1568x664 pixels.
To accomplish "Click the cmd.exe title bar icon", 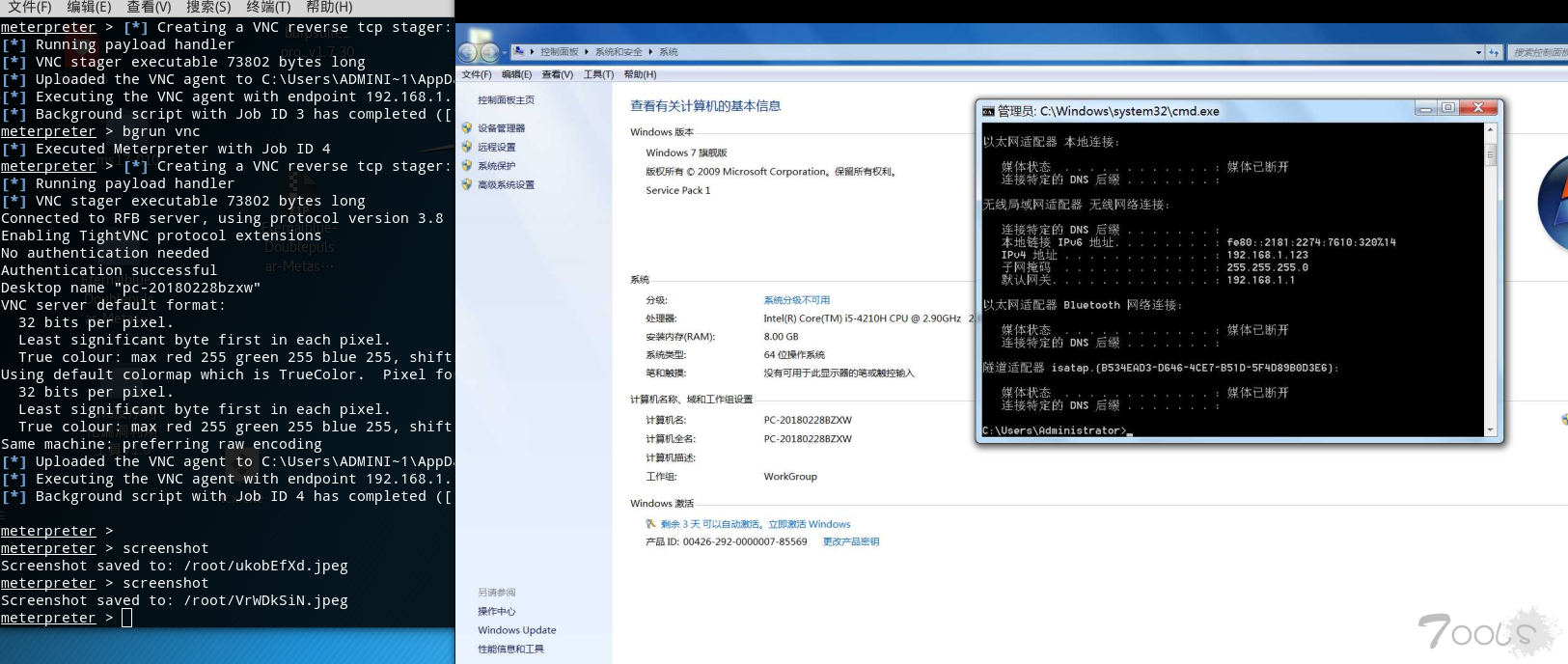I will (988, 111).
